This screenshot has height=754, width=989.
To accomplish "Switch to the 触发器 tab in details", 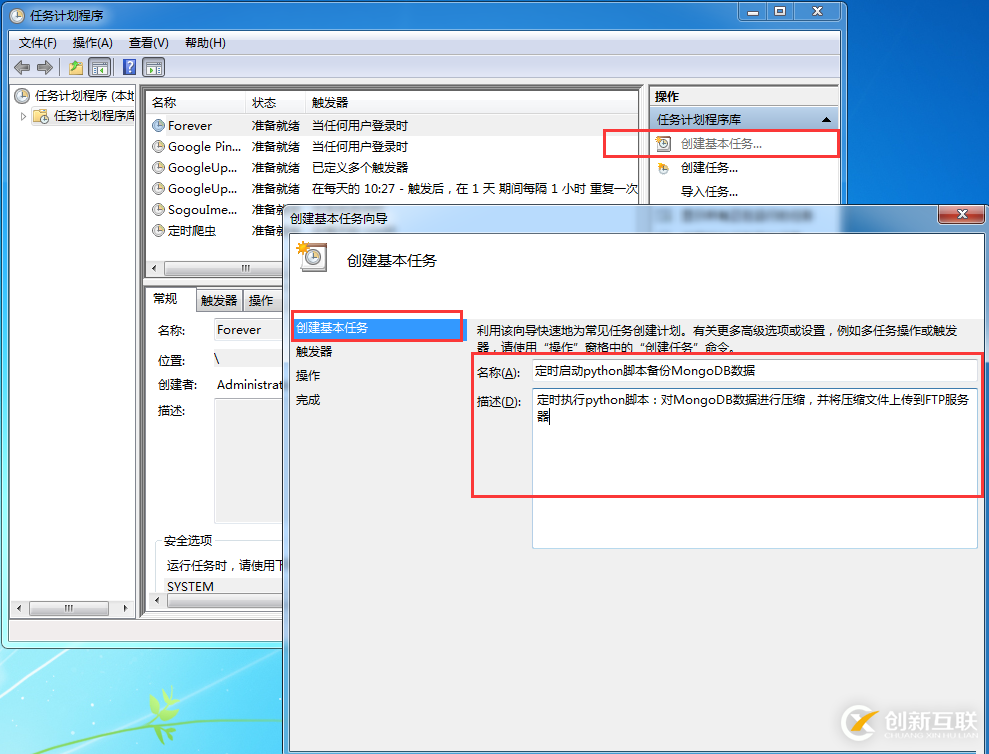I will click(219, 300).
